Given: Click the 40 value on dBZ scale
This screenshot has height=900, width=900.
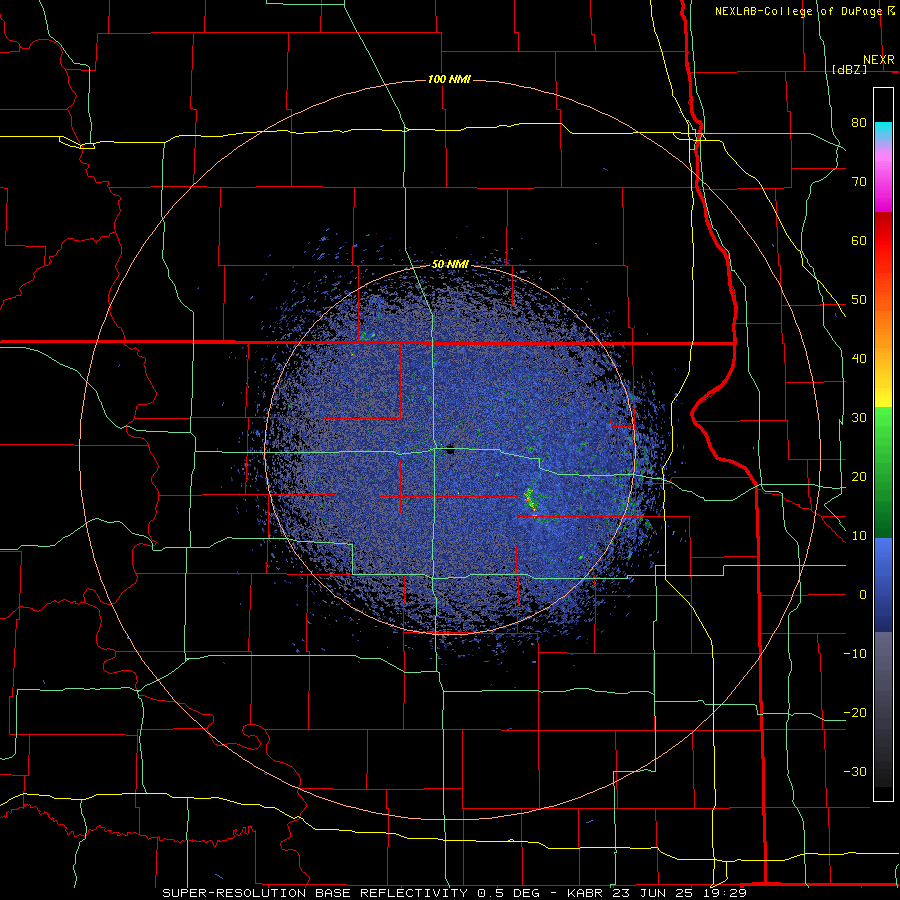Looking at the screenshot, I should coord(859,359).
